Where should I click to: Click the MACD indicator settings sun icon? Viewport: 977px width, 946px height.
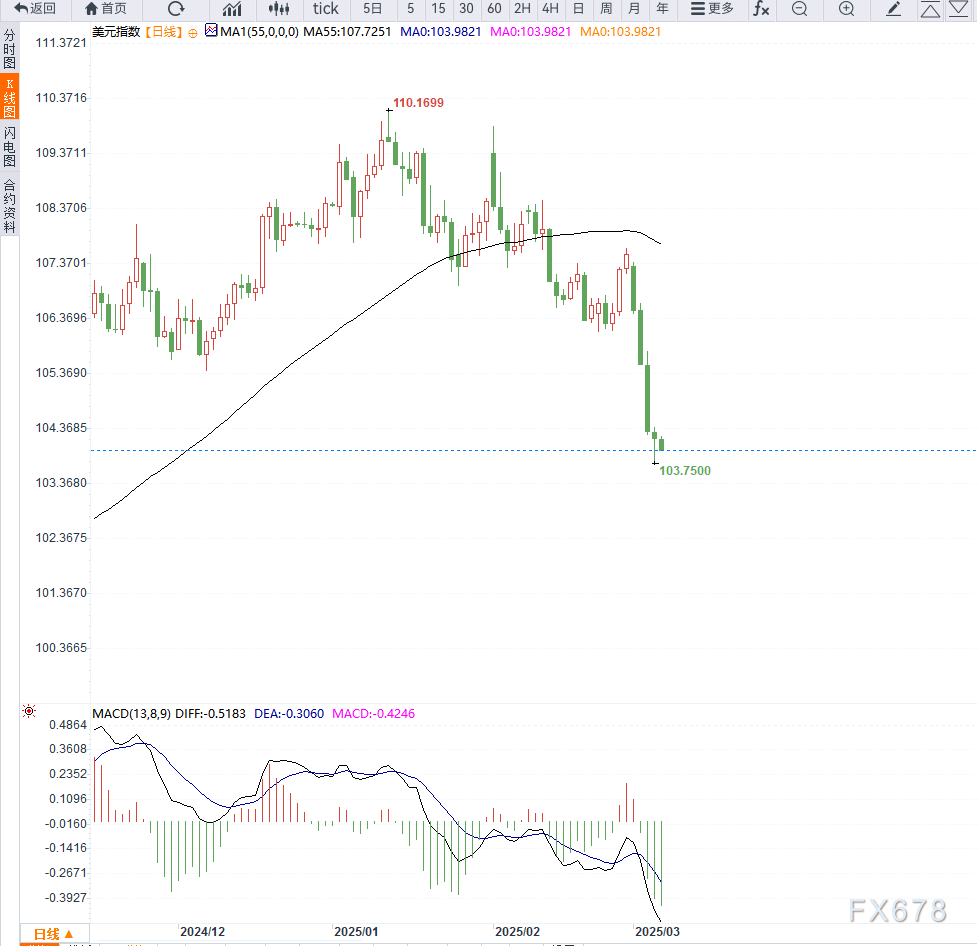29,711
